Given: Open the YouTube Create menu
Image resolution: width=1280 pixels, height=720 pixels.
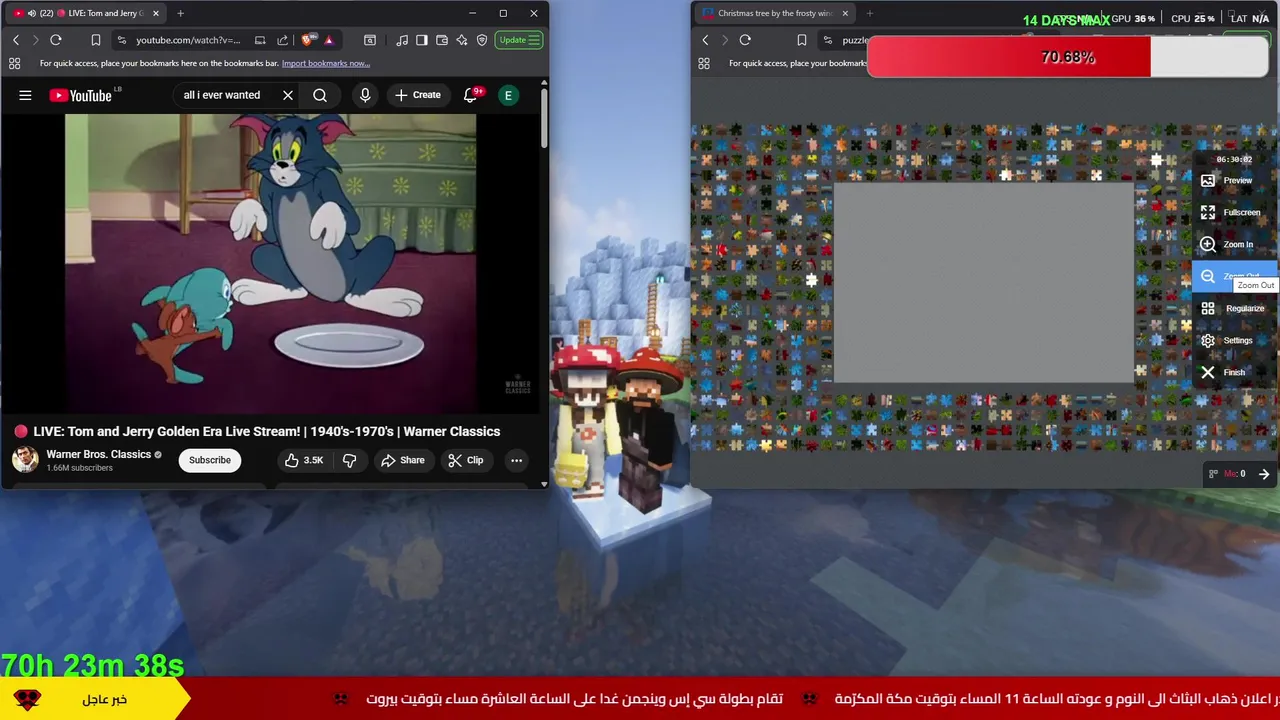Looking at the screenshot, I should point(418,95).
